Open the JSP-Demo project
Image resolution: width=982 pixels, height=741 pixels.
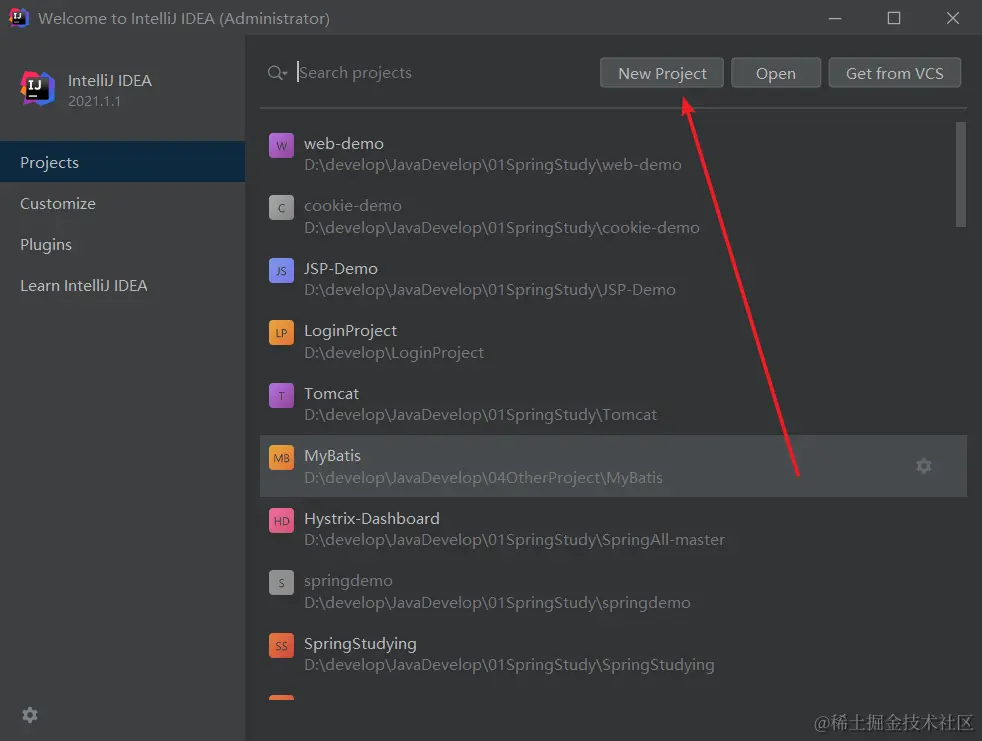pos(613,279)
